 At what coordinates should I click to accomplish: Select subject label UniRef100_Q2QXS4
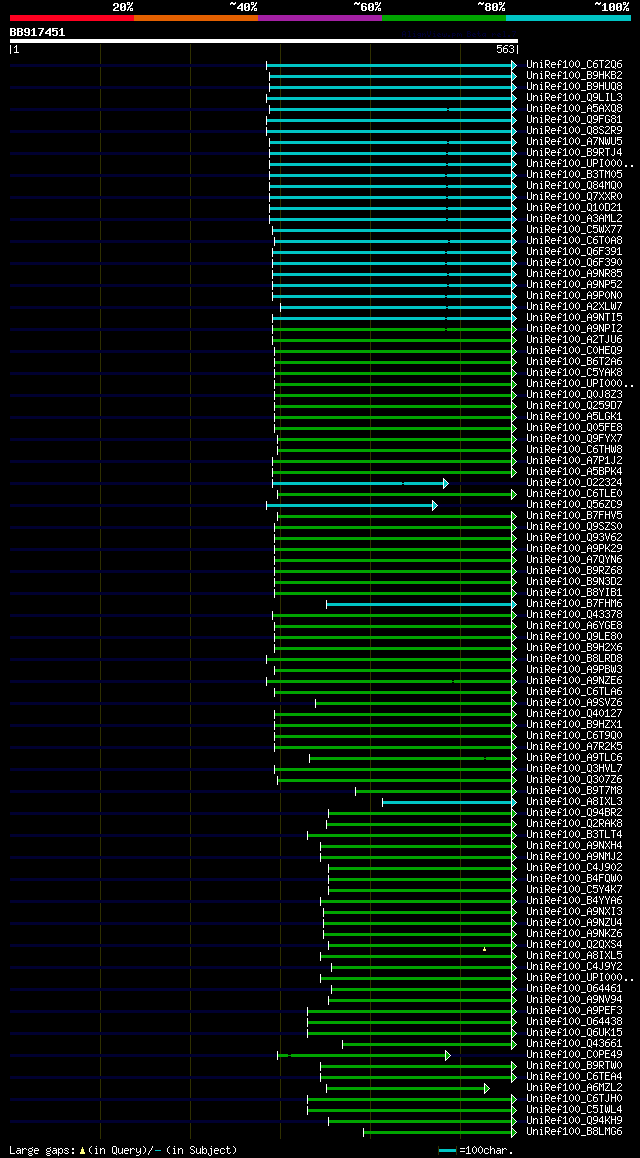[574, 945]
